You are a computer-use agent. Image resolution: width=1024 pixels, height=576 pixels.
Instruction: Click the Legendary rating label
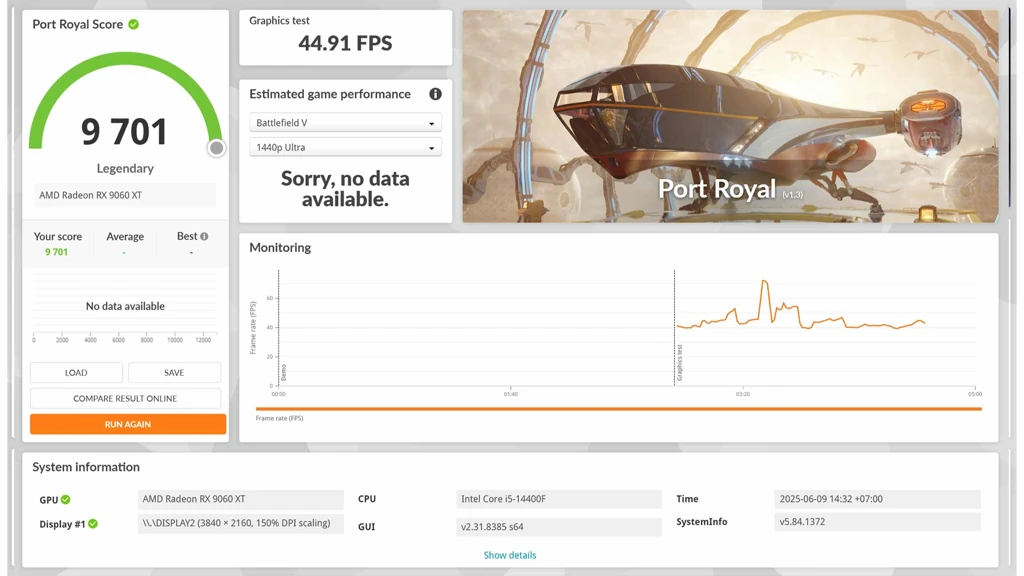(x=125, y=168)
